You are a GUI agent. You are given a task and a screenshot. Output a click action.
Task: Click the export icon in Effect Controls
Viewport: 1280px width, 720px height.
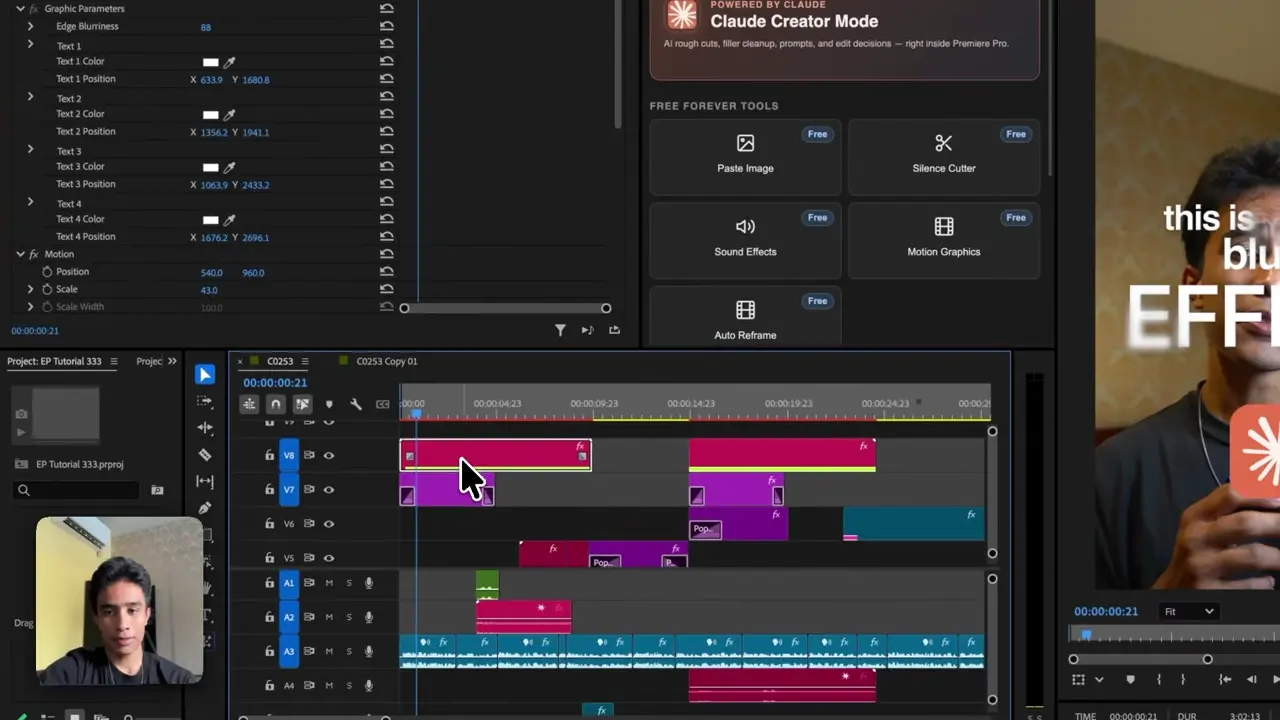coord(614,330)
